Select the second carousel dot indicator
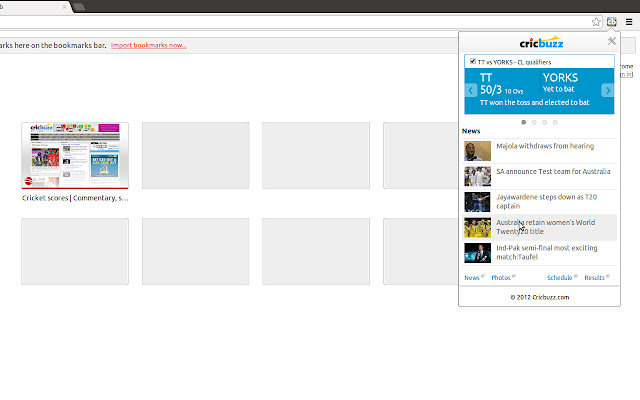The width and height of the screenshot is (640, 400). 534,122
